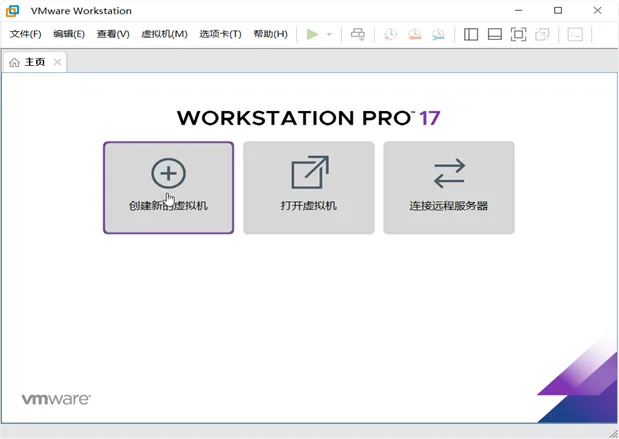The height and width of the screenshot is (439, 619).
Task: Click the Revert to Snapshot icon
Action: click(x=415, y=34)
